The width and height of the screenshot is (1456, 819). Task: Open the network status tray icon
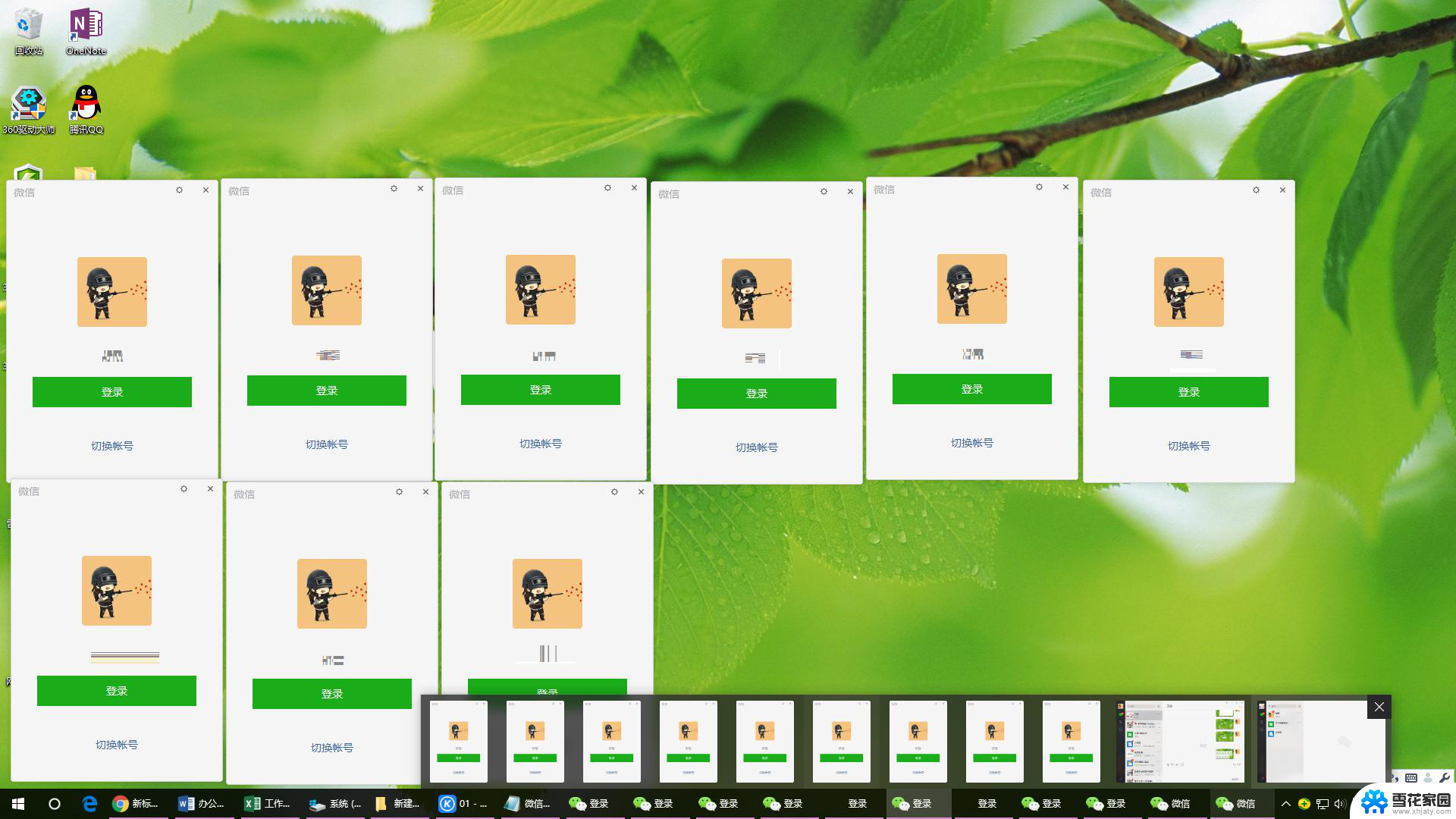[1323, 804]
